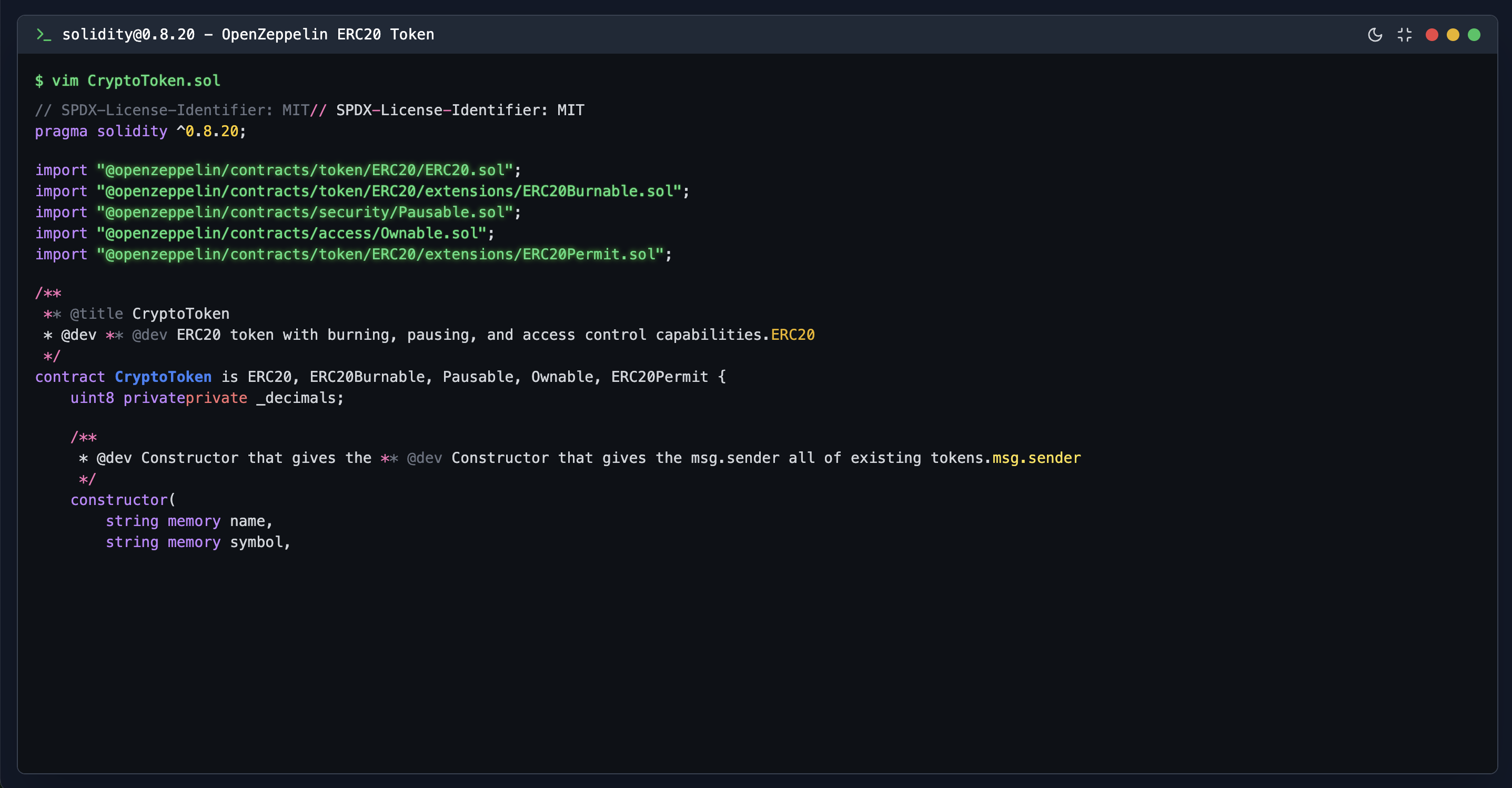
Task: Click the orange 'ERC20' text after 'capabilities.'
Action: pyautogui.click(x=793, y=335)
